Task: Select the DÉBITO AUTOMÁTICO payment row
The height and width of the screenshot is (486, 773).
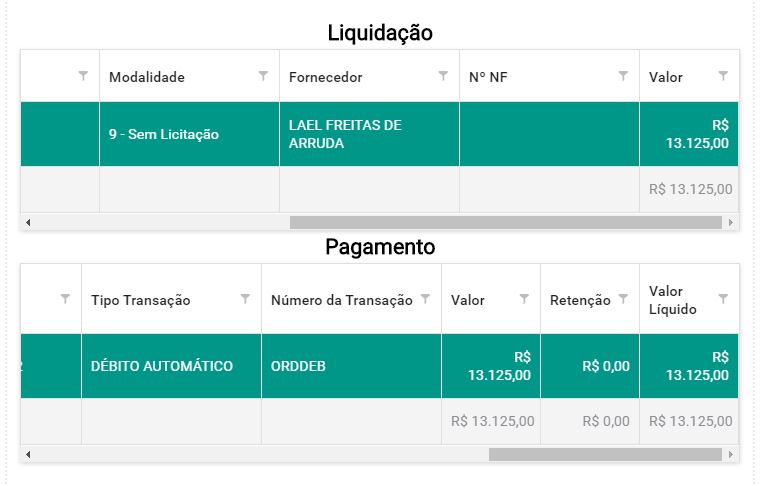Action: pyautogui.click(x=379, y=366)
